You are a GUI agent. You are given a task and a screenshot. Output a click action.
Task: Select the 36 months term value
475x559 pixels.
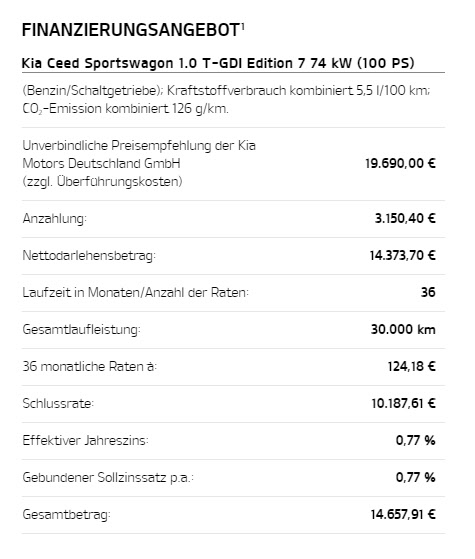coord(428,292)
